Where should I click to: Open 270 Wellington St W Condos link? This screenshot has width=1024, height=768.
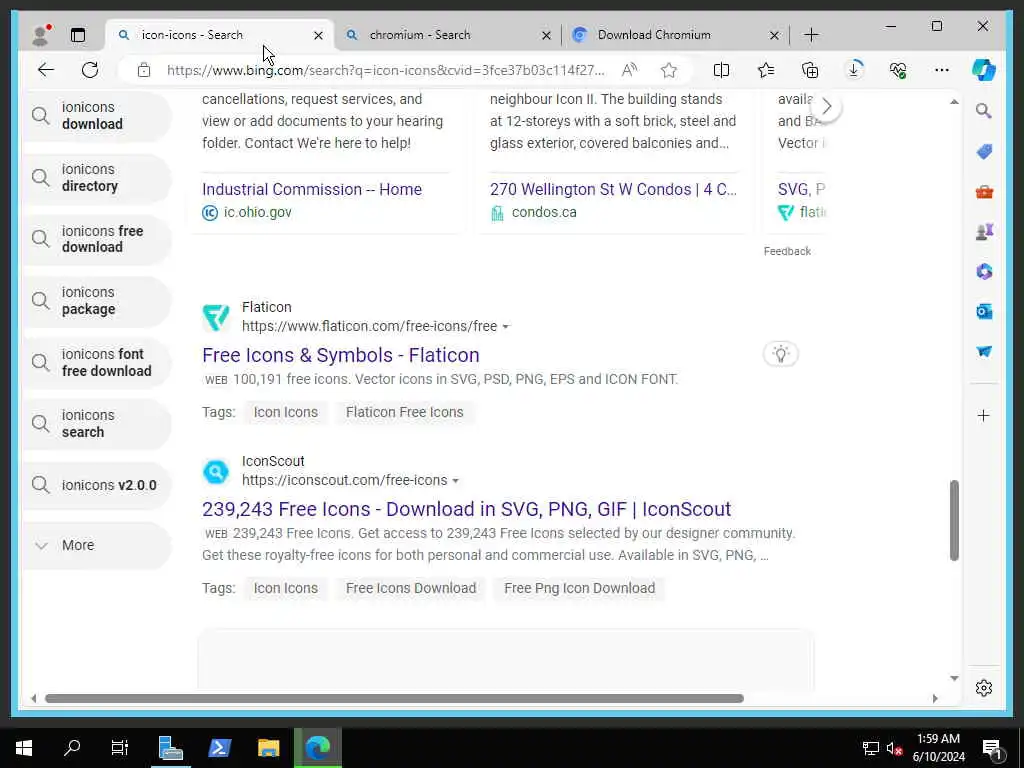[x=613, y=189]
